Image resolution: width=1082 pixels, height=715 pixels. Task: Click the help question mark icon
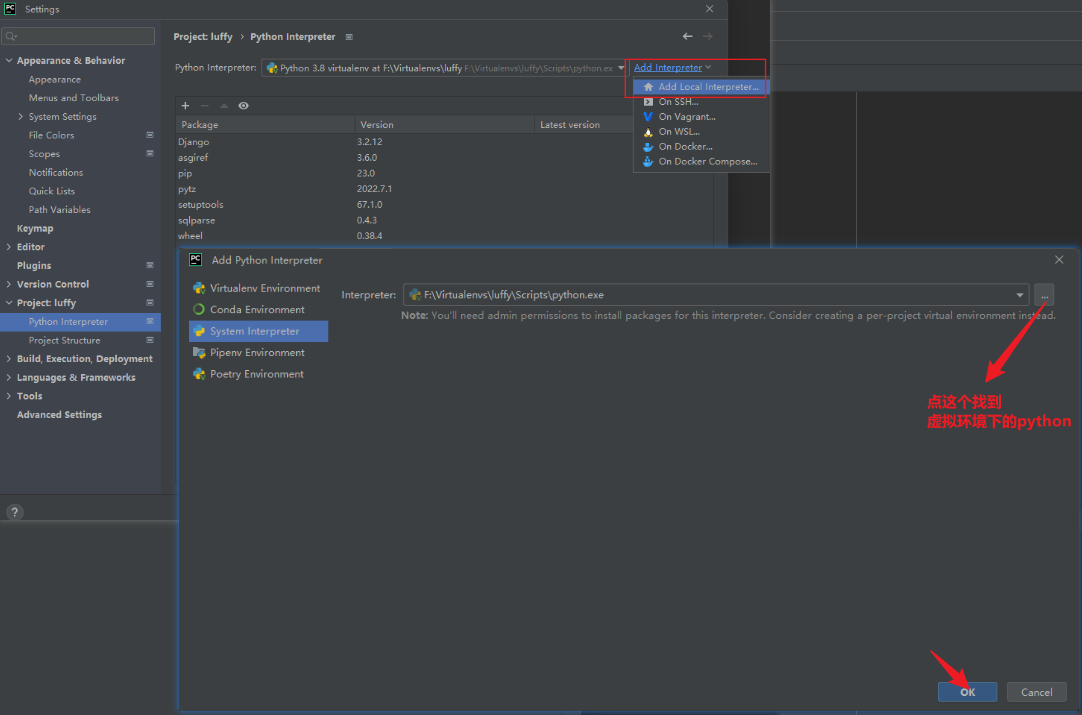pyautogui.click(x=14, y=512)
